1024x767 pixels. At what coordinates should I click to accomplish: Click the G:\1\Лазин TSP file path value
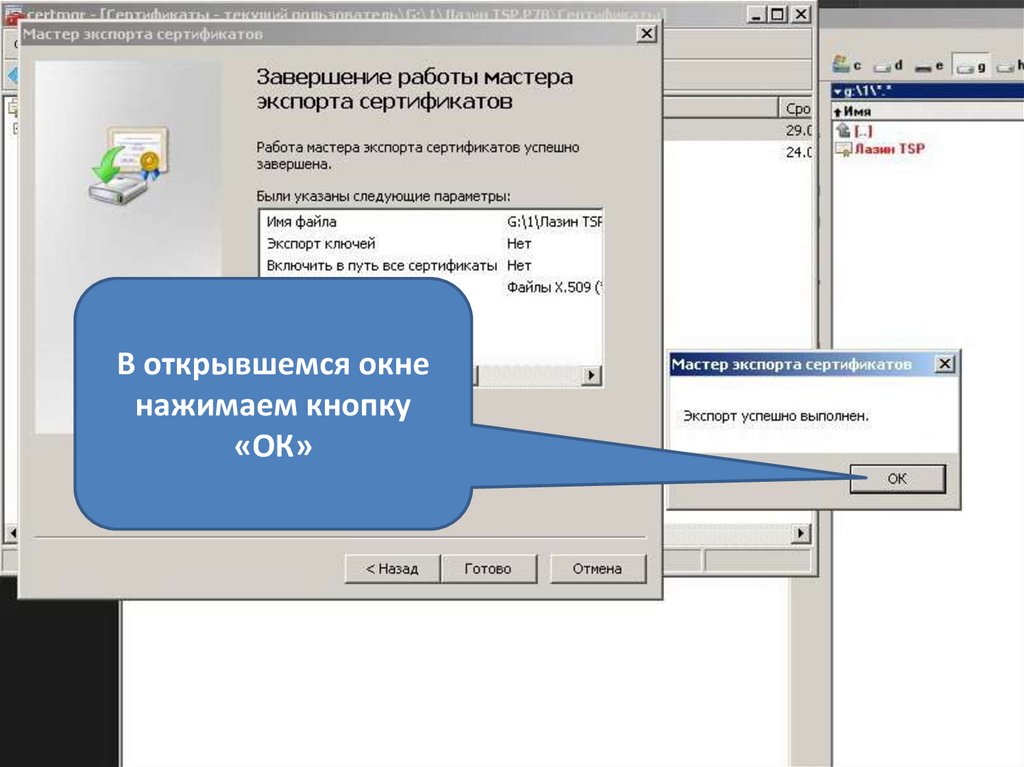tap(554, 221)
